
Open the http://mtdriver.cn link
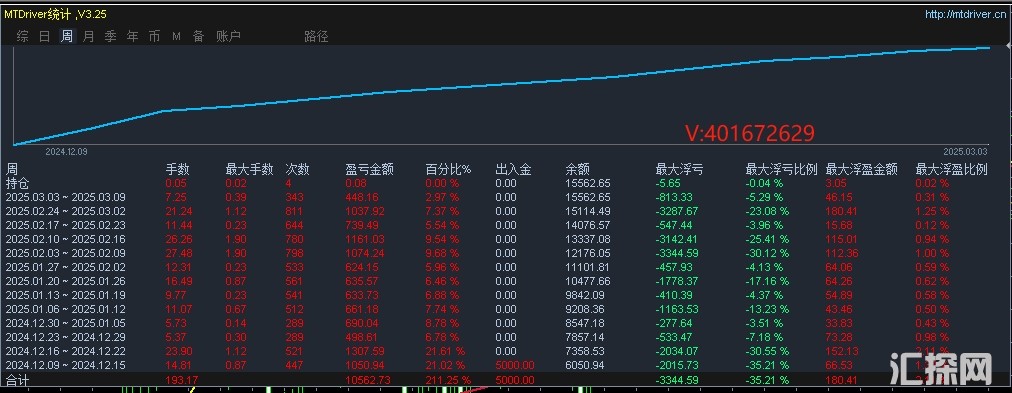(x=966, y=15)
